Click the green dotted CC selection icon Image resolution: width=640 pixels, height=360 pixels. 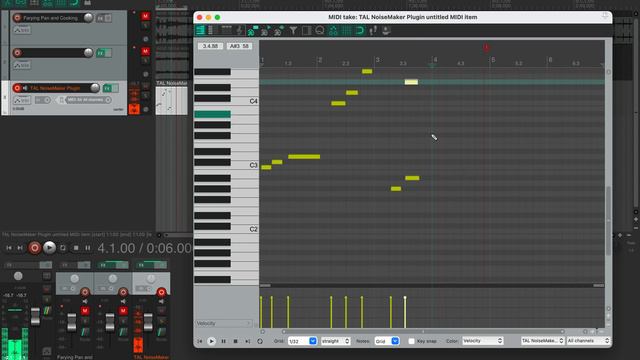[x=333, y=30]
